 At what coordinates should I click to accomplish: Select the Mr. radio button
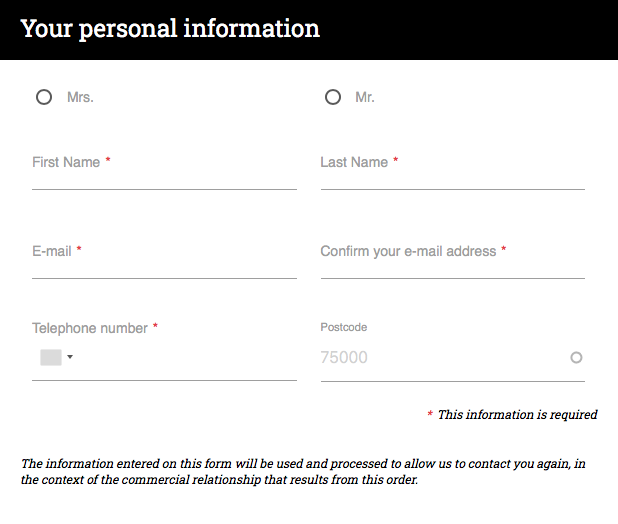(x=333, y=97)
